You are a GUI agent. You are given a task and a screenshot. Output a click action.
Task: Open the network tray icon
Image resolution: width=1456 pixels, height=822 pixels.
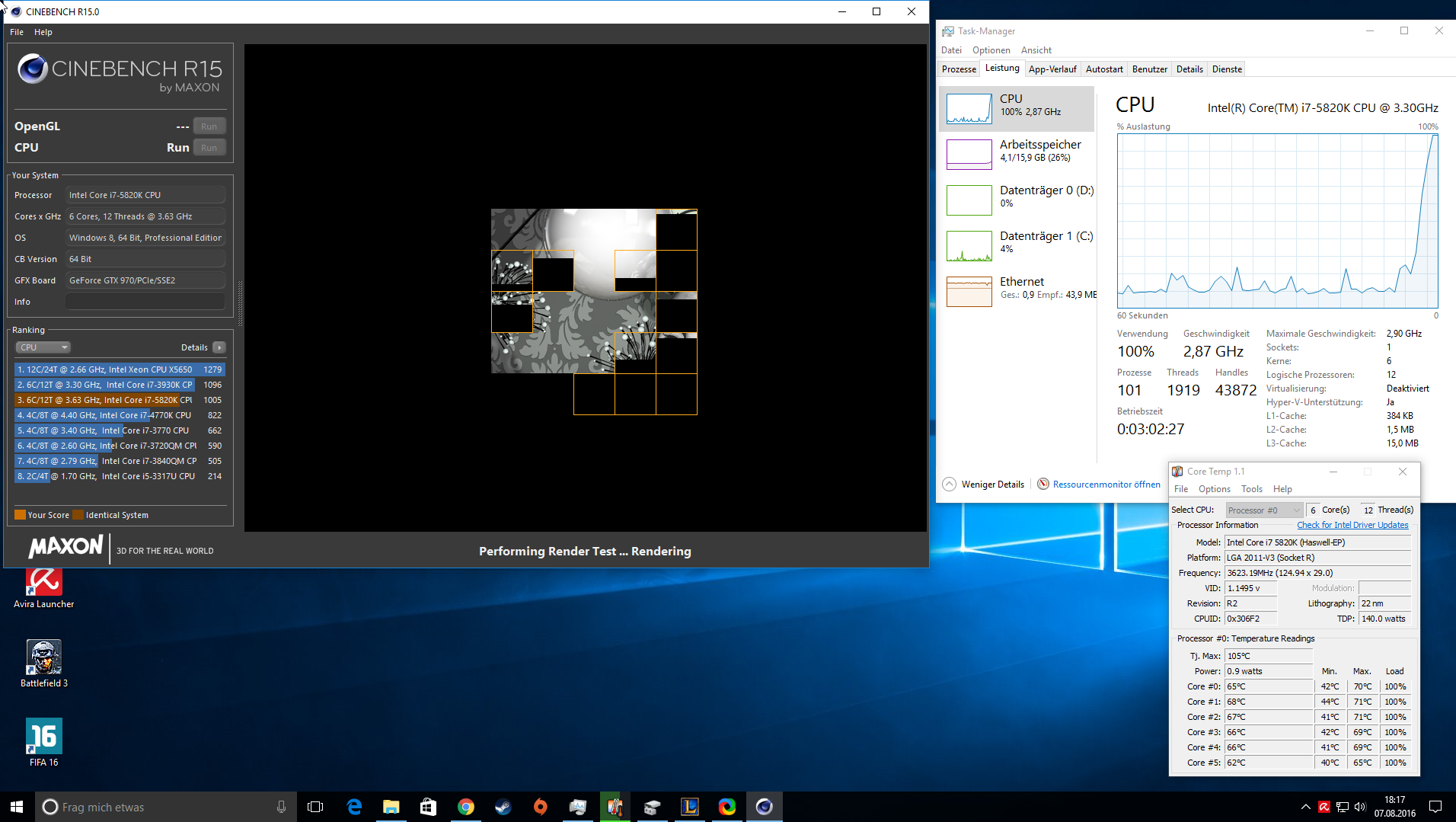(1343, 807)
